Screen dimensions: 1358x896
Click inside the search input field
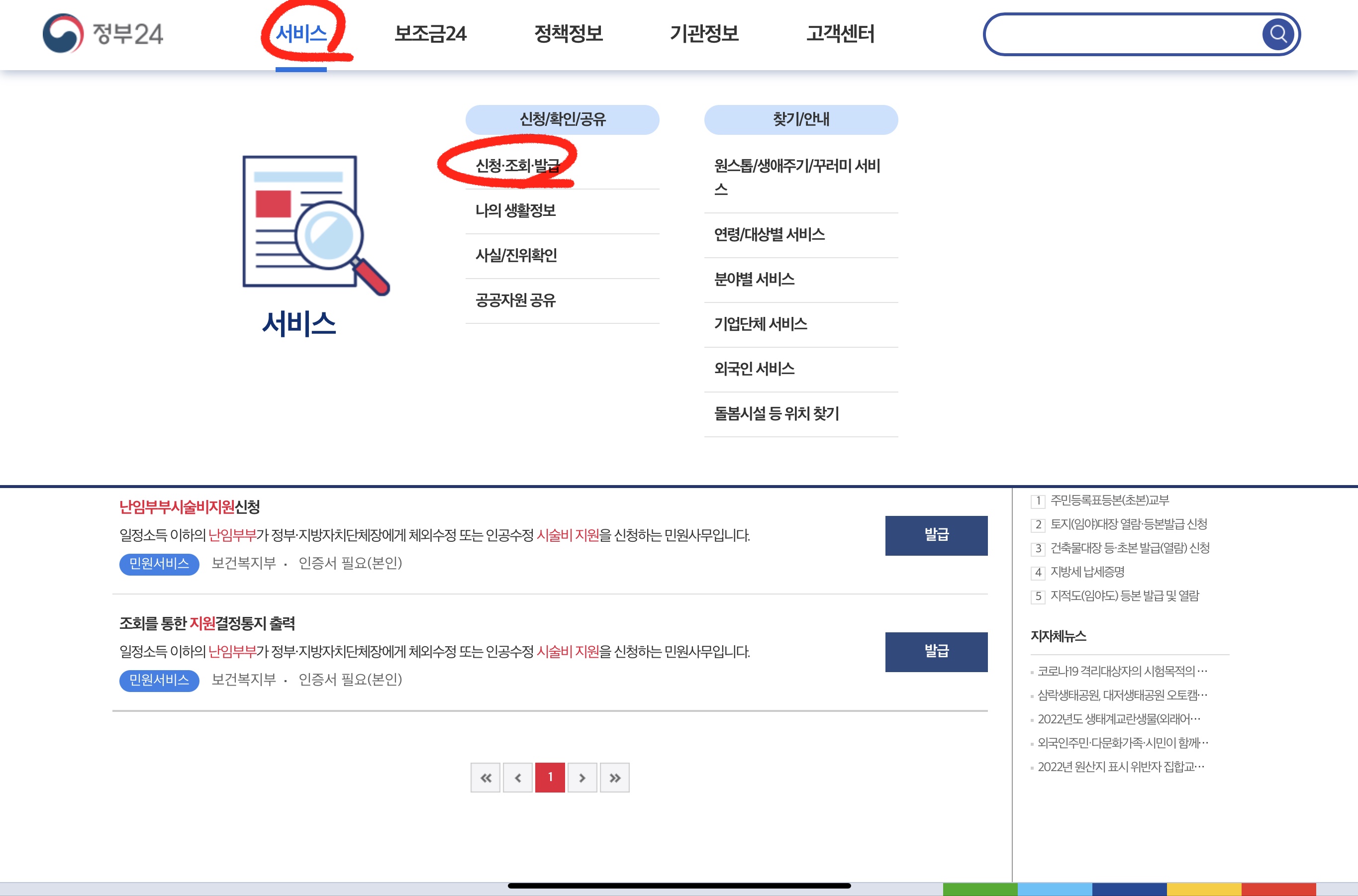1114,34
